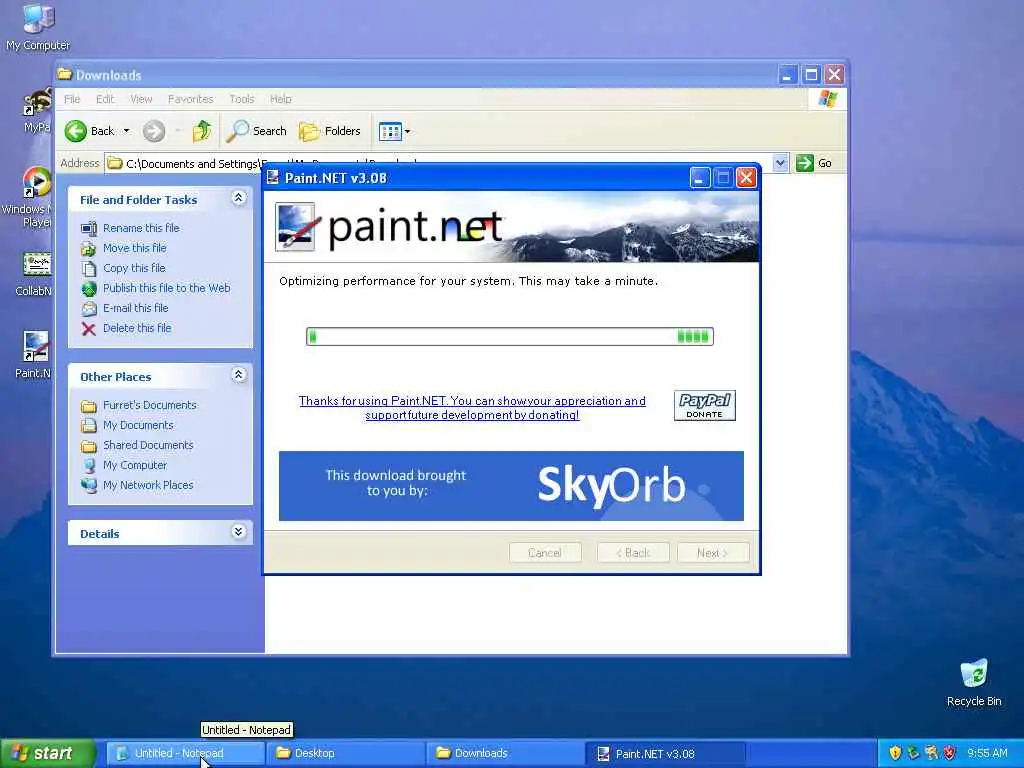Maximize the Downloads window
This screenshot has height=768, width=1024.
tap(811, 74)
